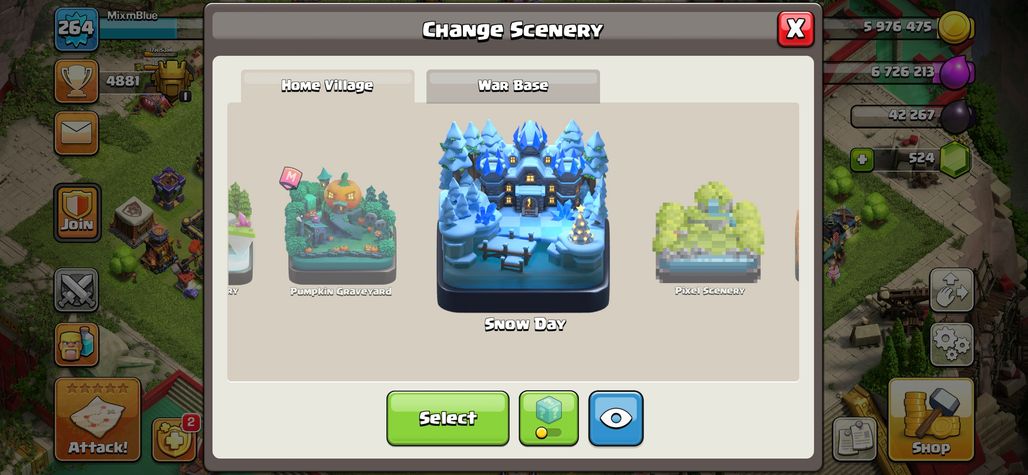Open the mail inbox icon
Viewport: 1028px width, 475px height.
point(76,133)
